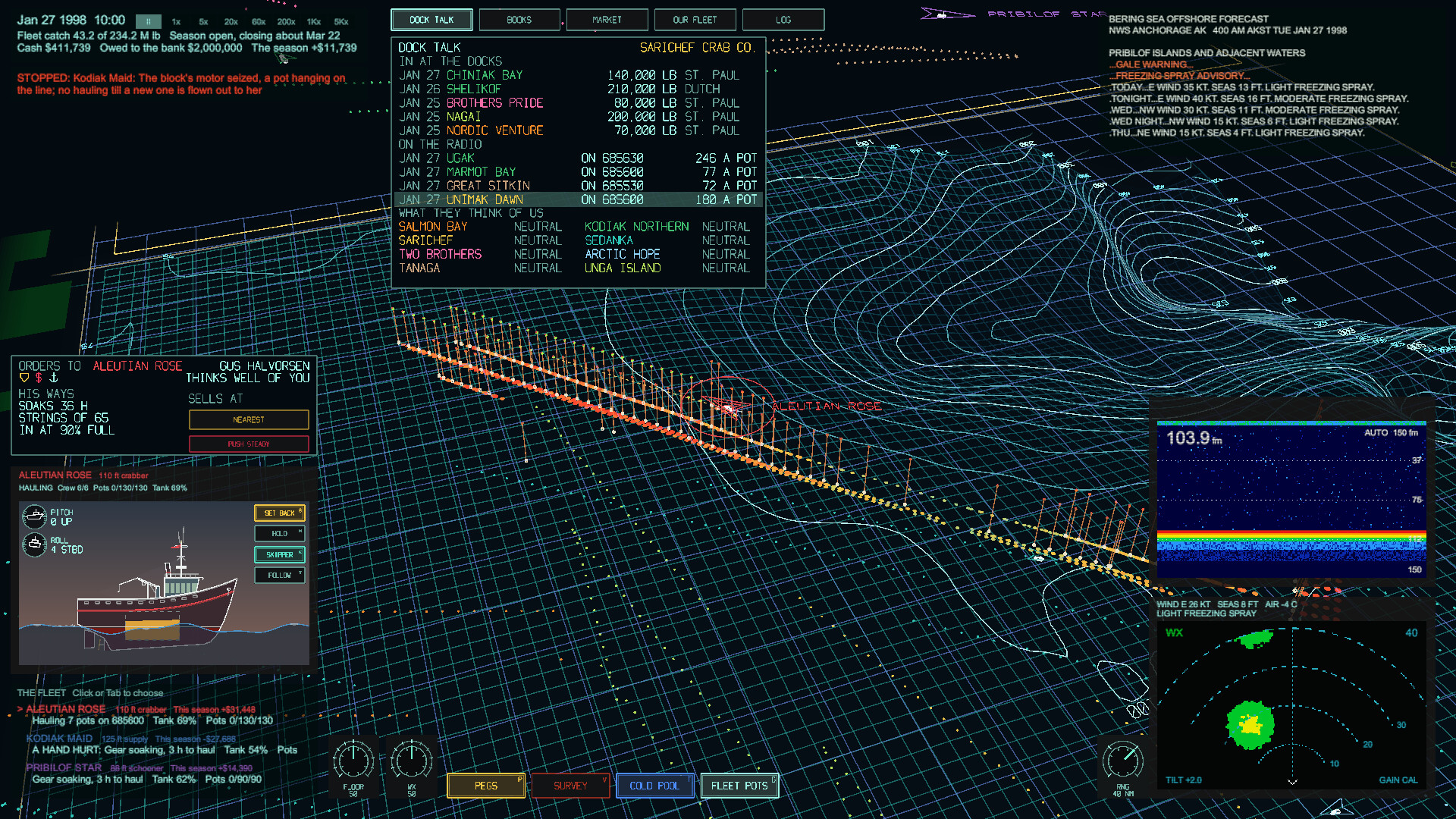Screen dimensions: 1456x819
Task: Click the Roll indicator gauge icon
Action: tap(34, 544)
